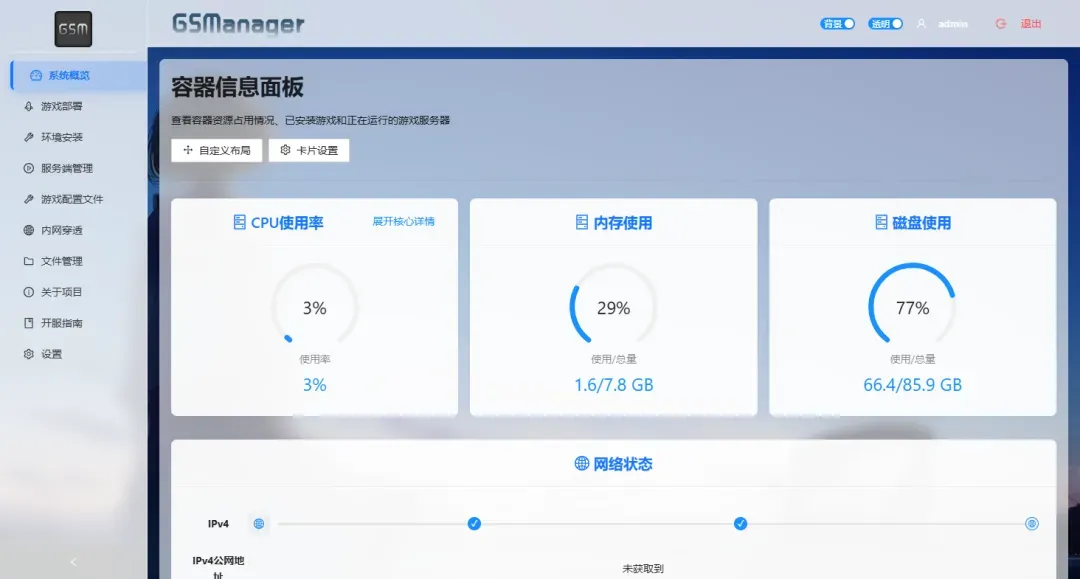
Task: Toggle the 透明 switch in the header
Action: coord(885,23)
